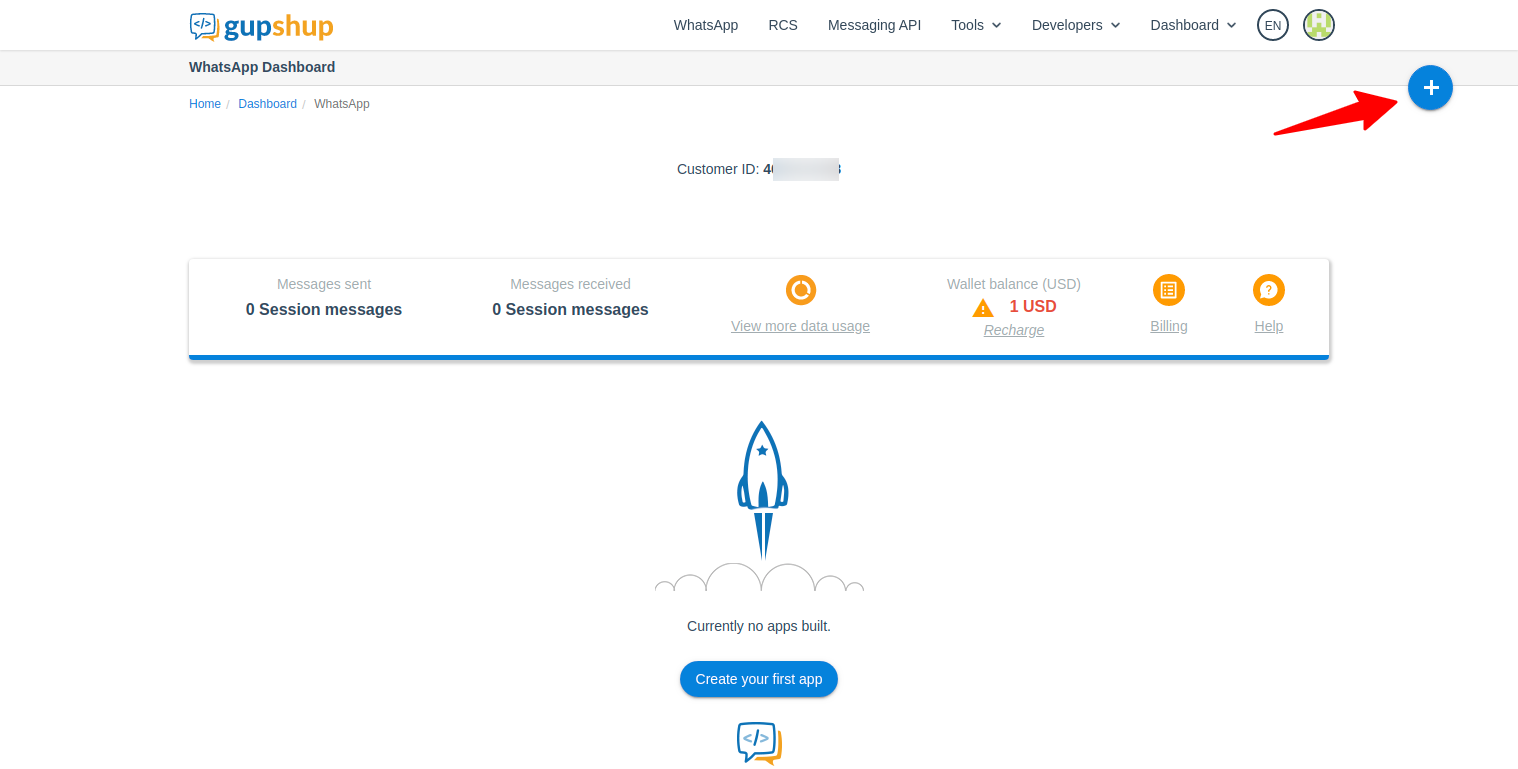1518x769 pixels.
Task: Open RCS in the top navigation
Action: [783, 25]
